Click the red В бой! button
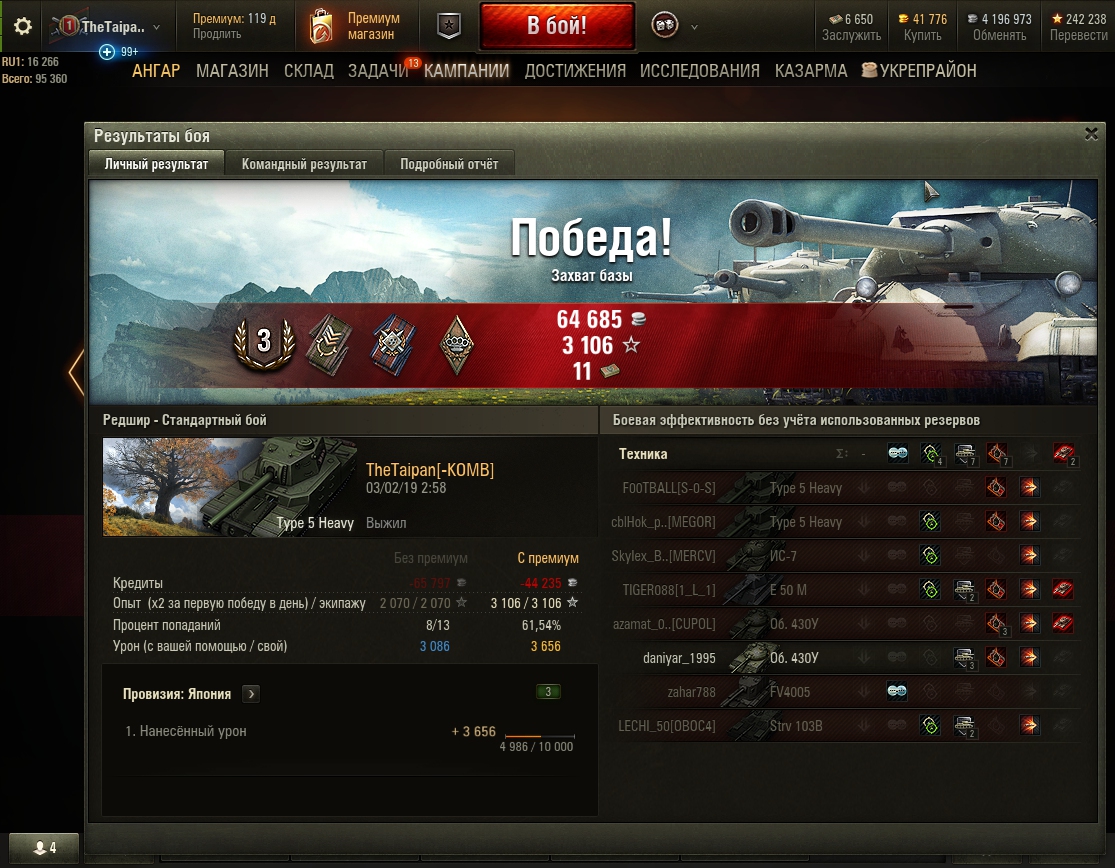The image size is (1115, 868). click(x=557, y=26)
